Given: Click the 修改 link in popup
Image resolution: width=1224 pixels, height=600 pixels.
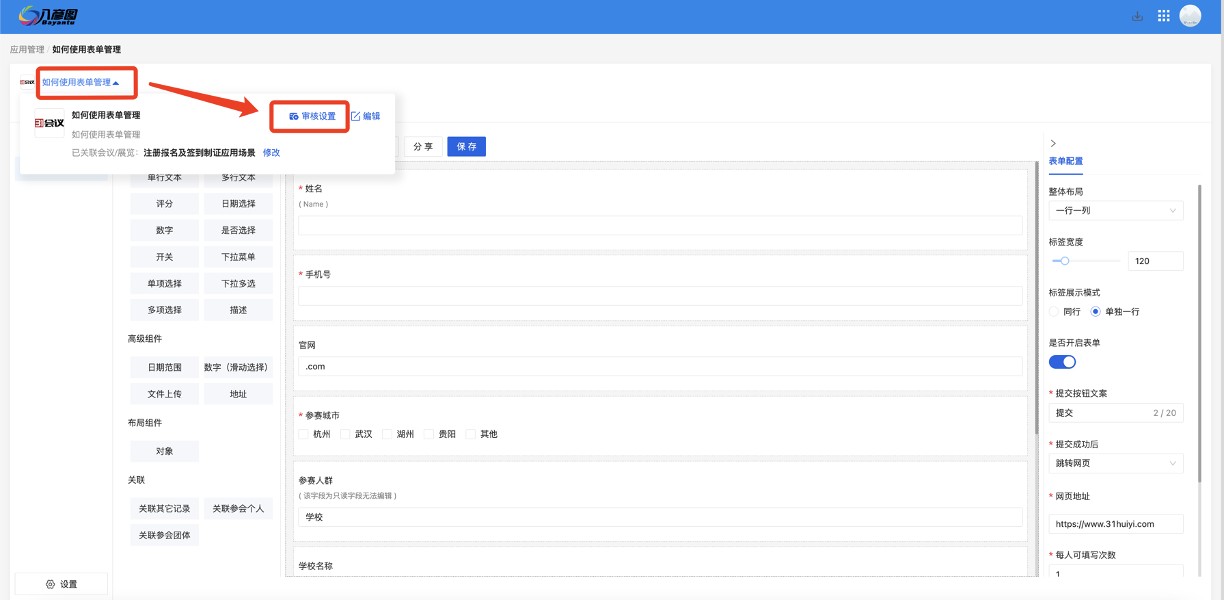Looking at the screenshot, I should click(x=271, y=152).
